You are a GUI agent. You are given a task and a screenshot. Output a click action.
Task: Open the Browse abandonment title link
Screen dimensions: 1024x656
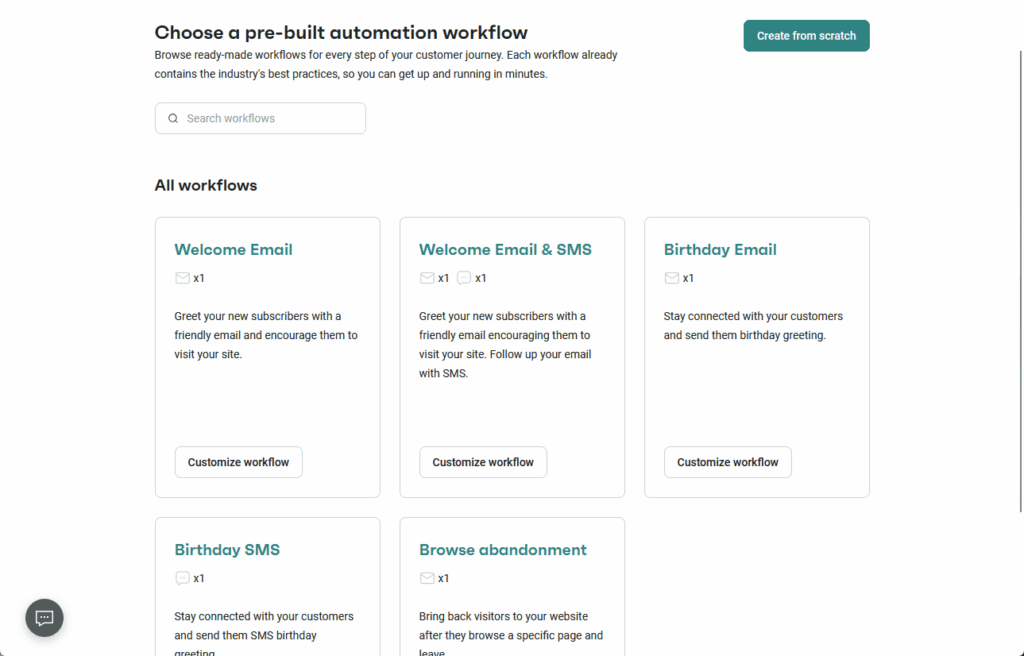[503, 549]
